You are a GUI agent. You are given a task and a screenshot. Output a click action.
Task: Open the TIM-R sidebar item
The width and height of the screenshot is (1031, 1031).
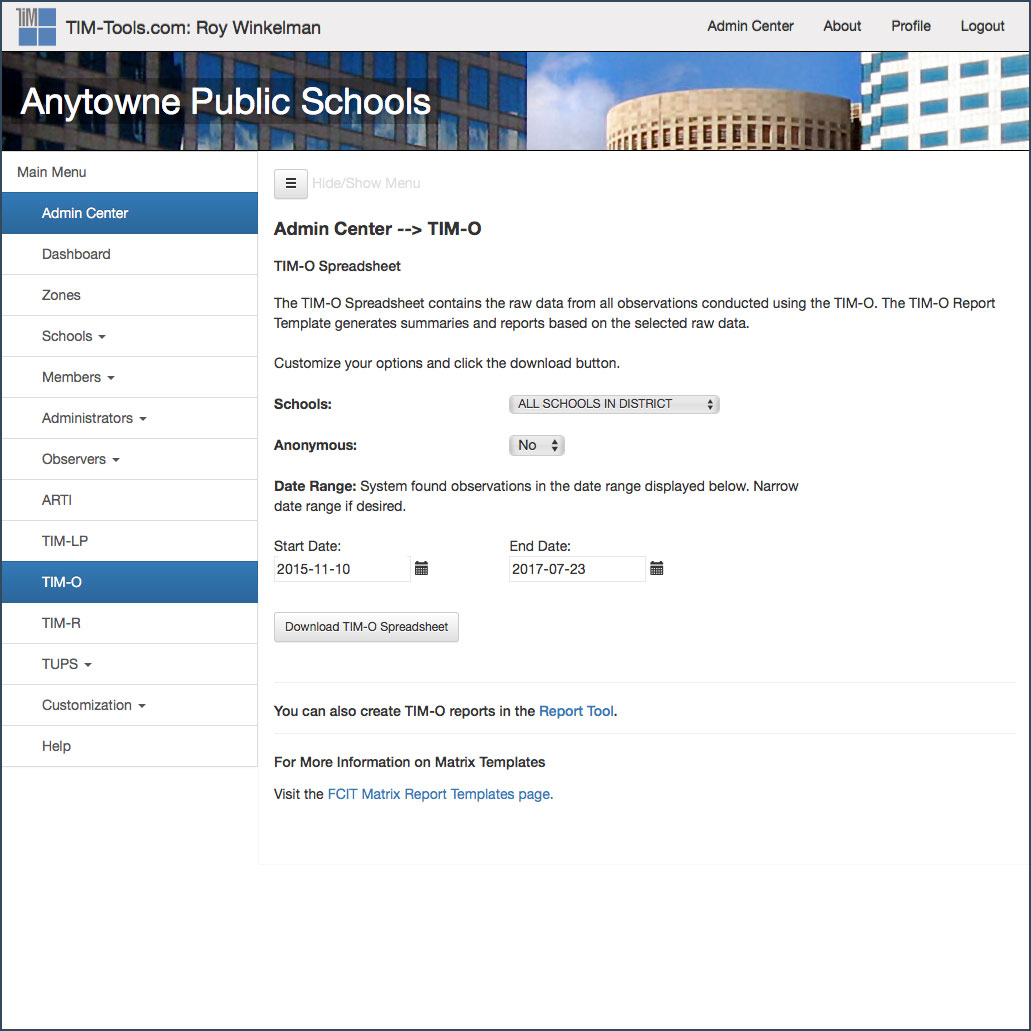pyautogui.click(x=130, y=623)
